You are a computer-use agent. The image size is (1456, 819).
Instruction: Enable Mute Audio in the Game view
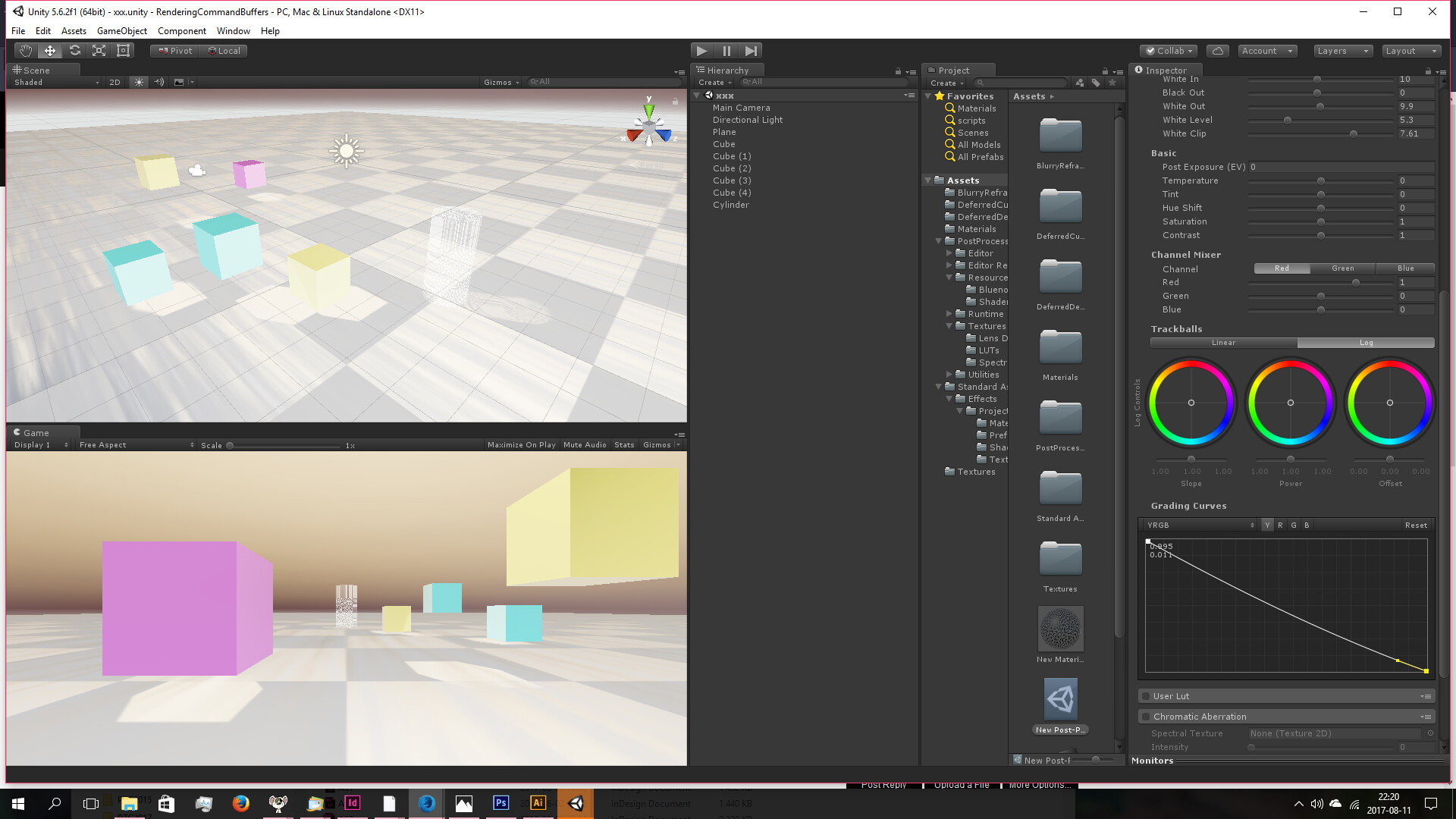[585, 444]
